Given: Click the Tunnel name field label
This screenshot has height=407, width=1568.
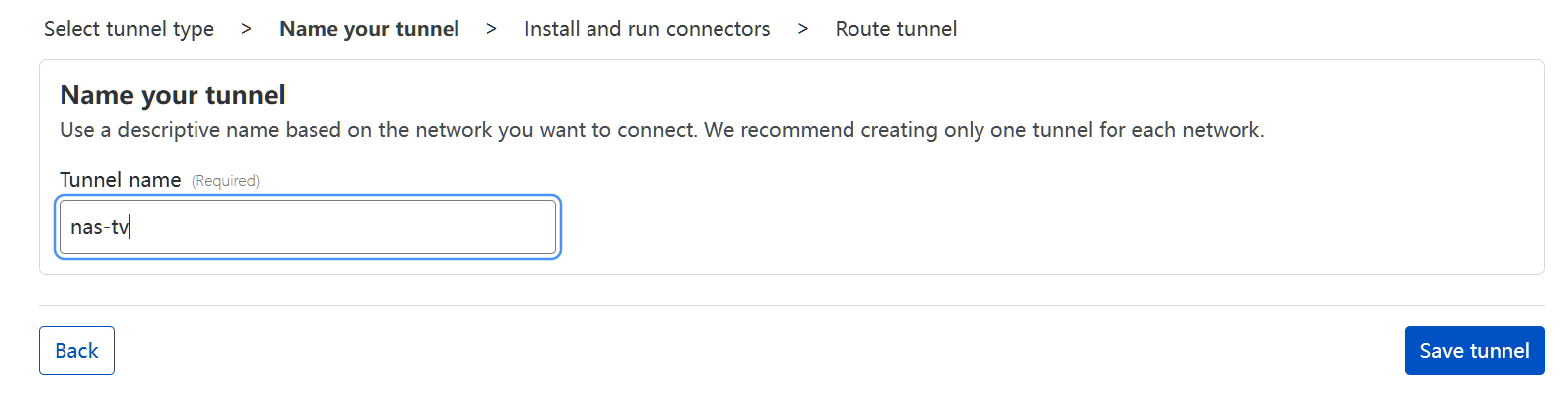Looking at the screenshot, I should click(x=120, y=180).
